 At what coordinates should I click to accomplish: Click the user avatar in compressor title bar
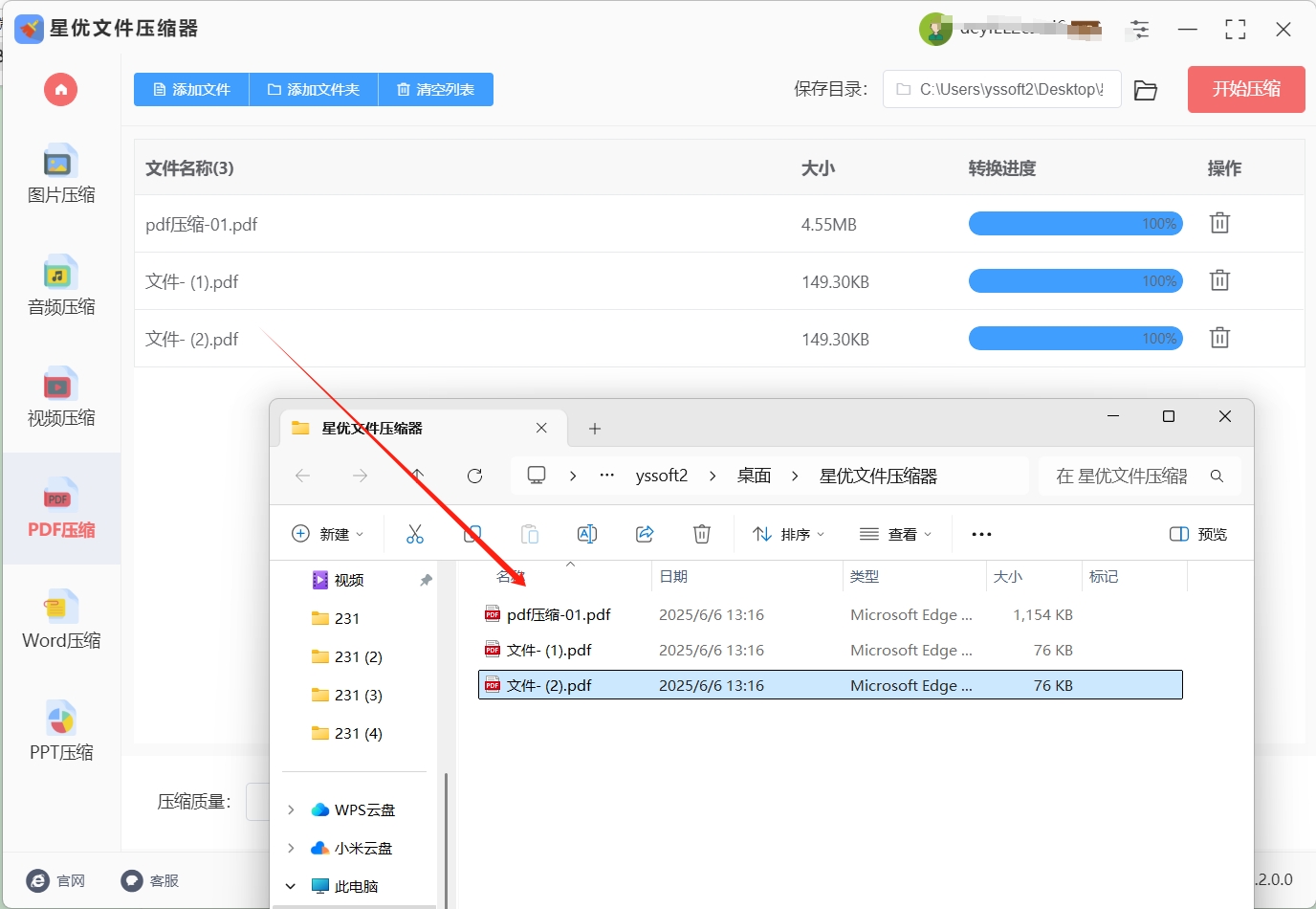(x=935, y=30)
